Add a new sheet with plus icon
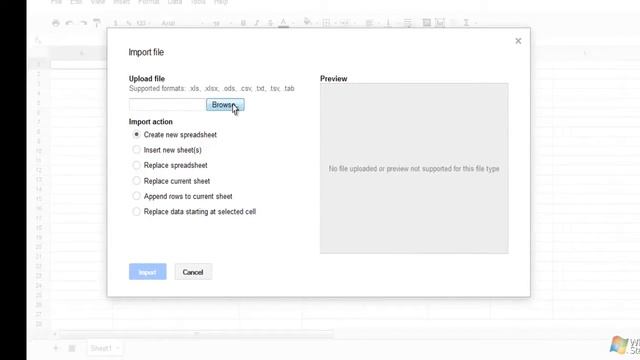Viewport: 640px width, 360px height. [56, 348]
